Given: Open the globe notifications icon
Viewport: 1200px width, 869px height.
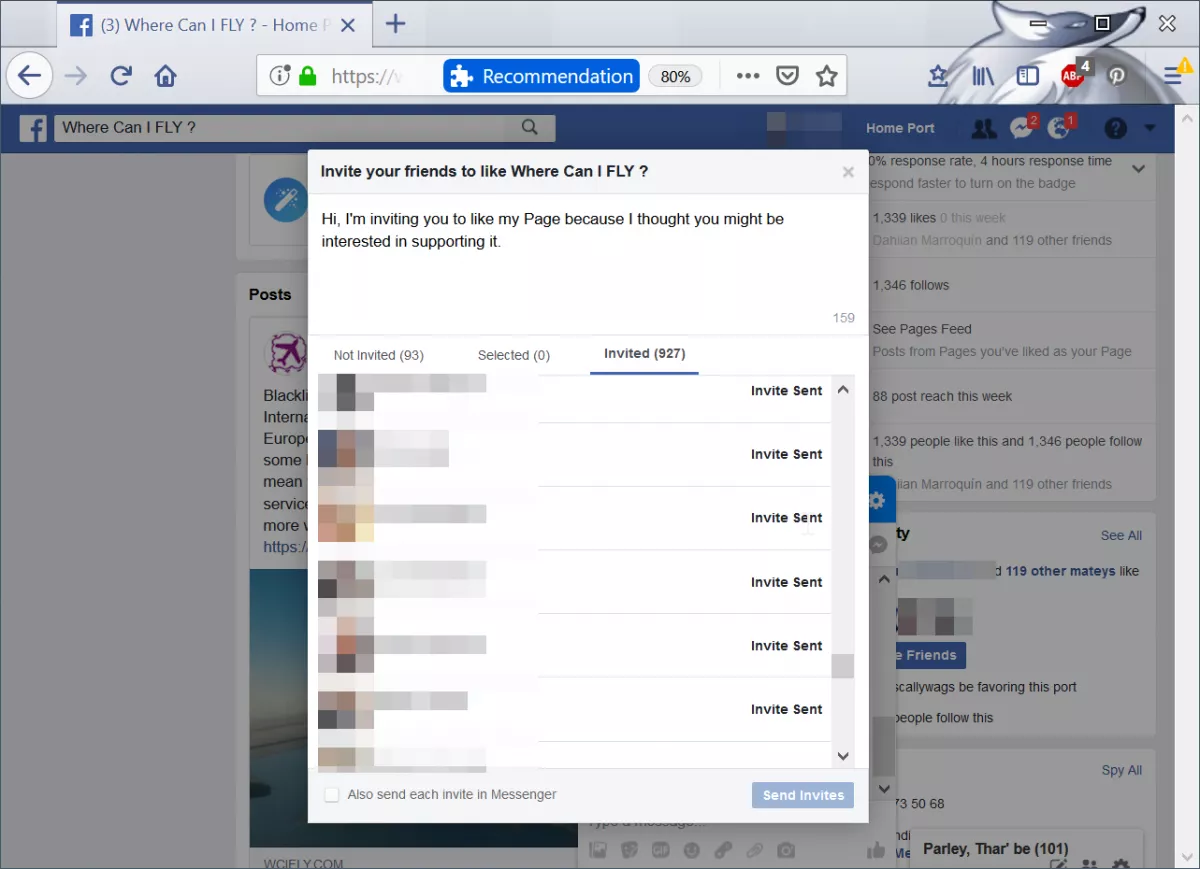Looking at the screenshot, I should tap(1058, 128).
